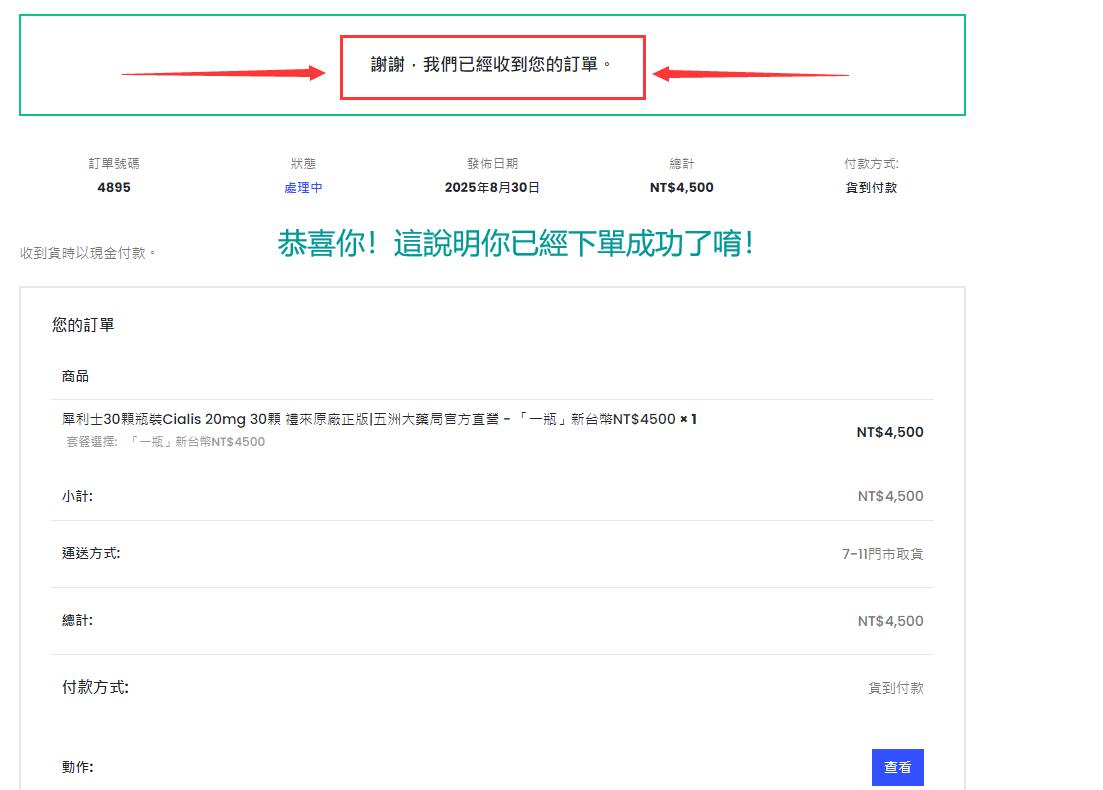Screen dimensions: 1103x790
Task: Select the 謝謝，我們已經收到您的訂單 message
Action: point(491,65)
